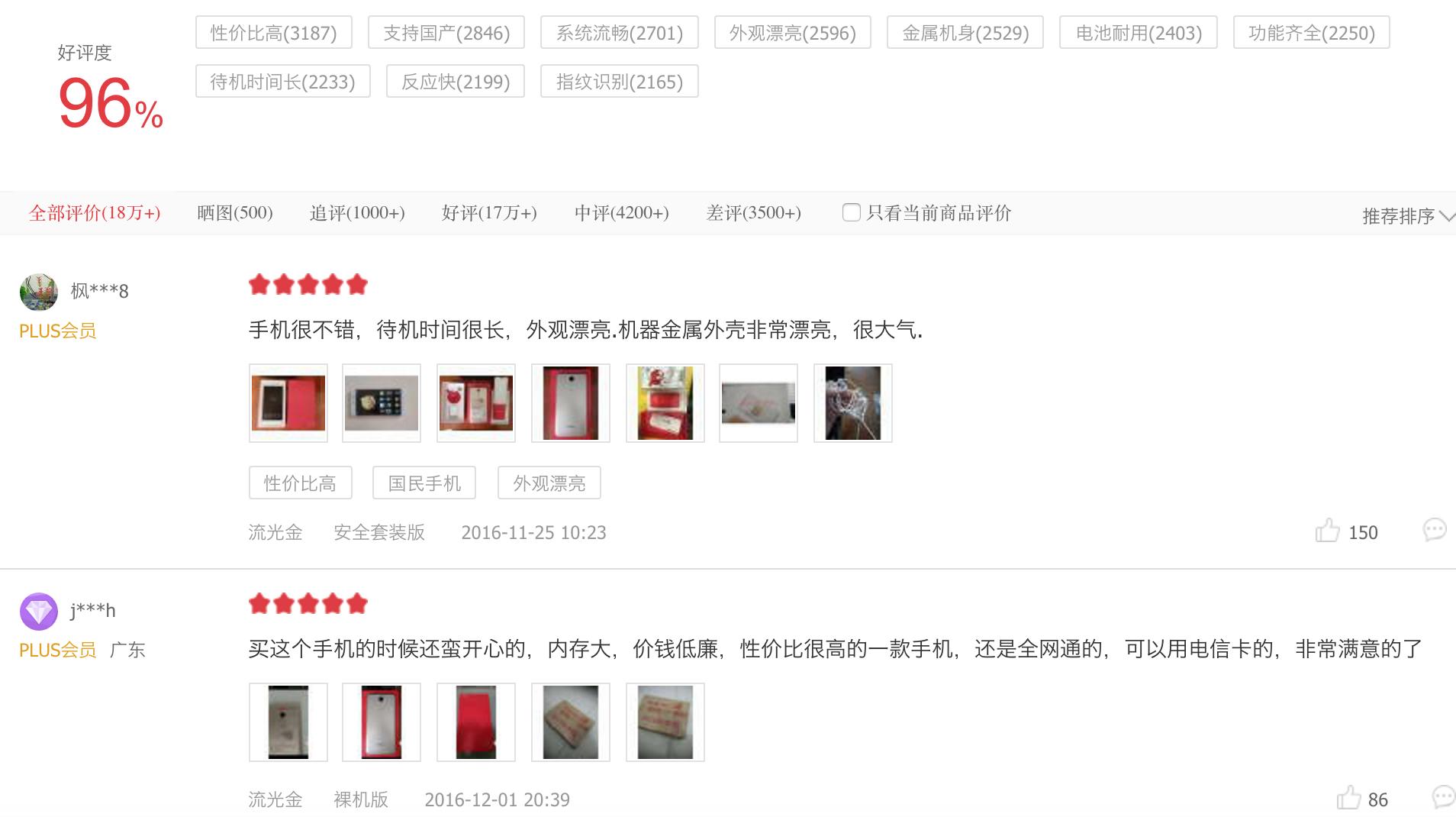Open 差评(3500+) tab

tap(754, 213)
